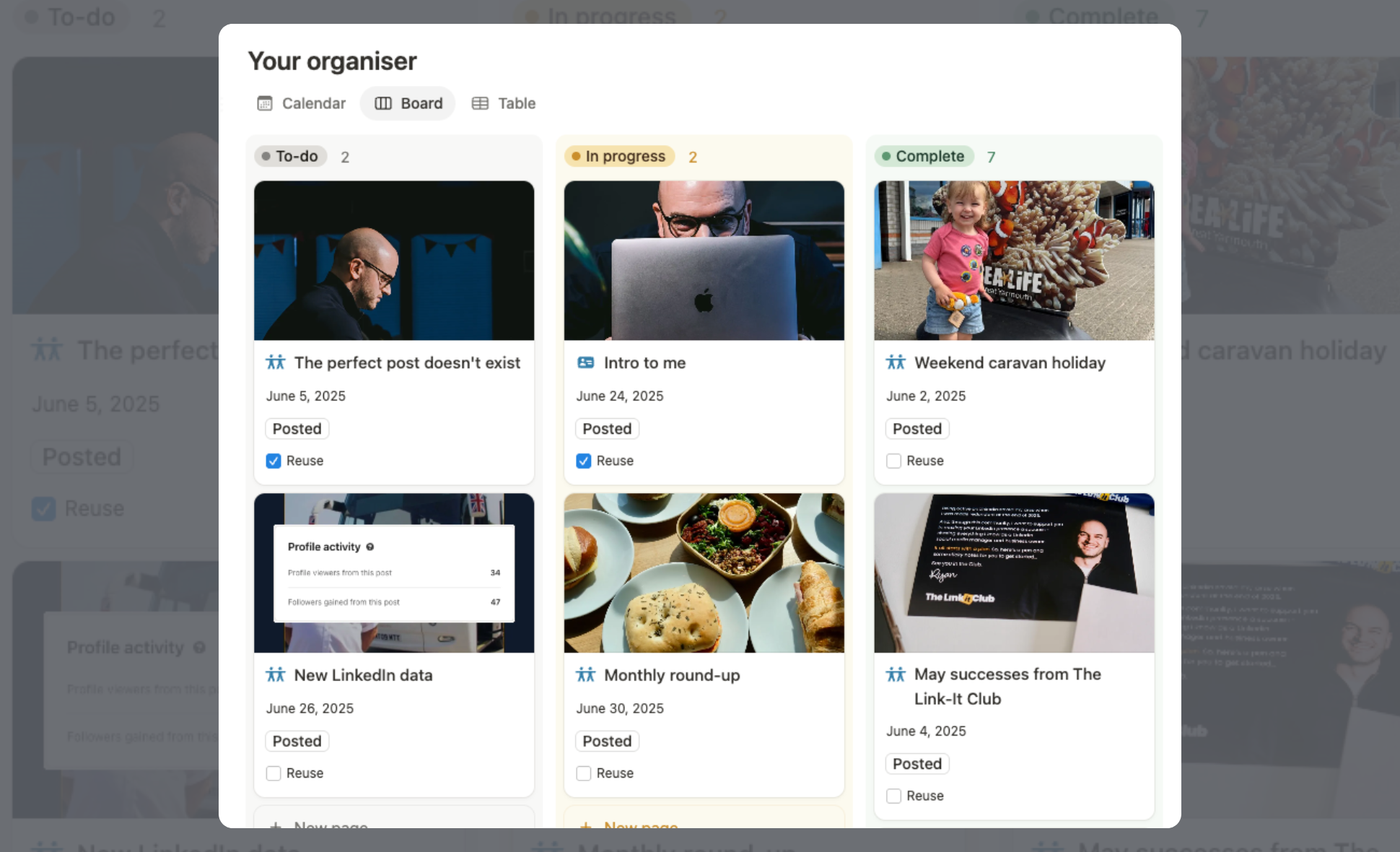Click the people icon beside Monthly round-up
Image resolution: width=1400 pixels, height=852 pixels.
point(586,675)
